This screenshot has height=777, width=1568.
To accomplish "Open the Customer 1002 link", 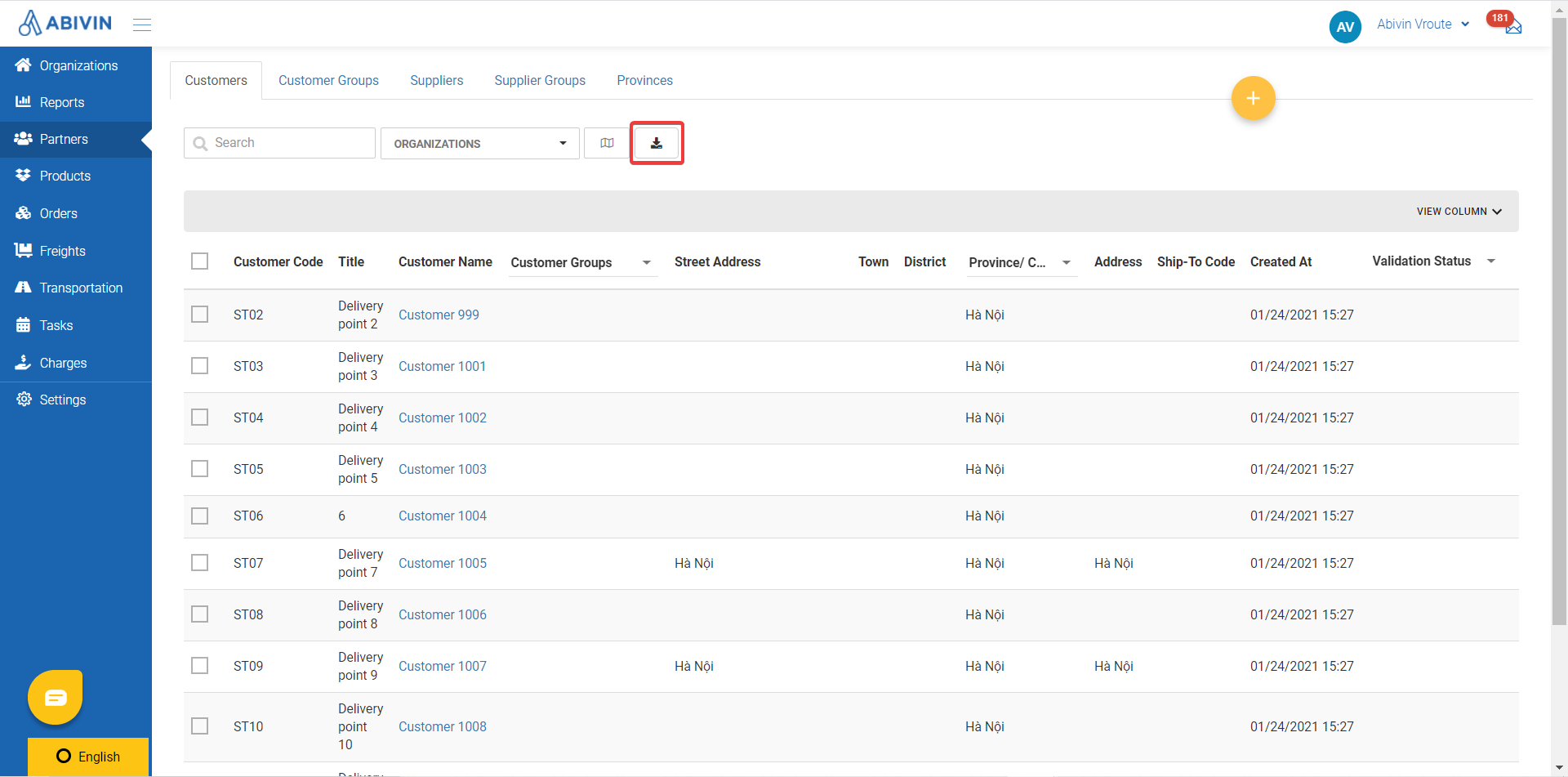I will pyautogui.click(x=442, y=418).
